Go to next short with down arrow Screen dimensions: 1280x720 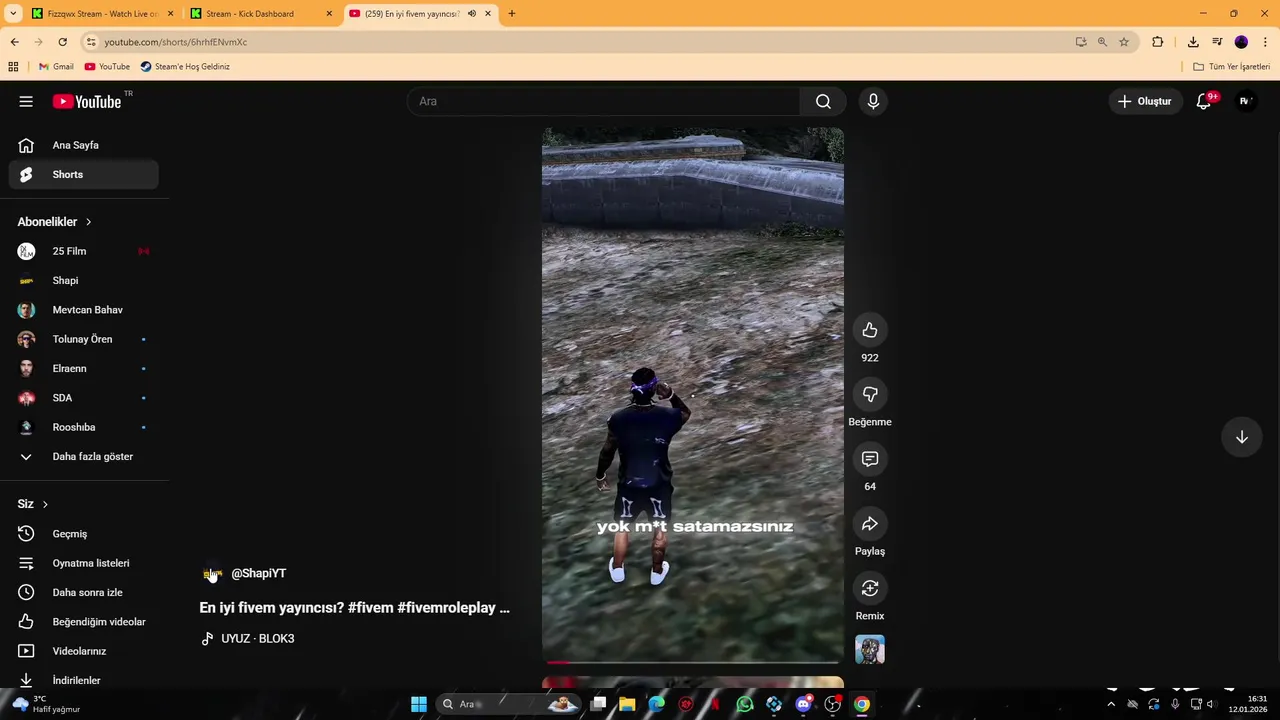(1241, 437)
